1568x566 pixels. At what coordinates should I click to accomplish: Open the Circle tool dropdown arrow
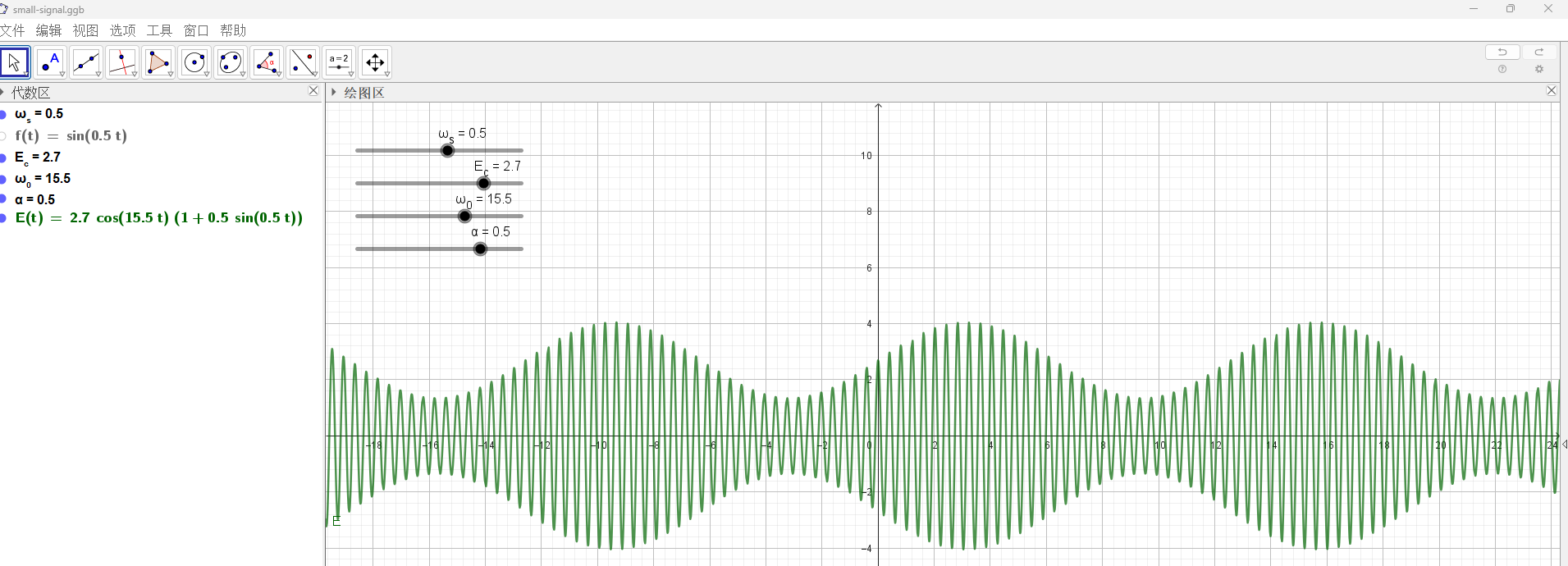coord(207,75)
